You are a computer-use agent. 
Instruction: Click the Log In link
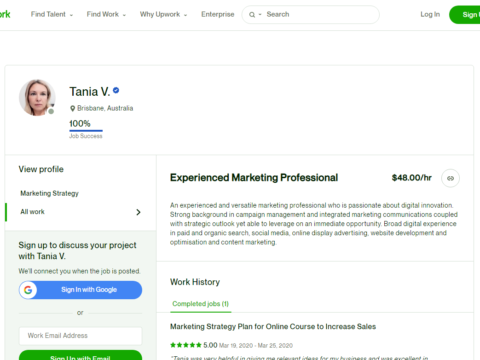[x=430, y=14]
